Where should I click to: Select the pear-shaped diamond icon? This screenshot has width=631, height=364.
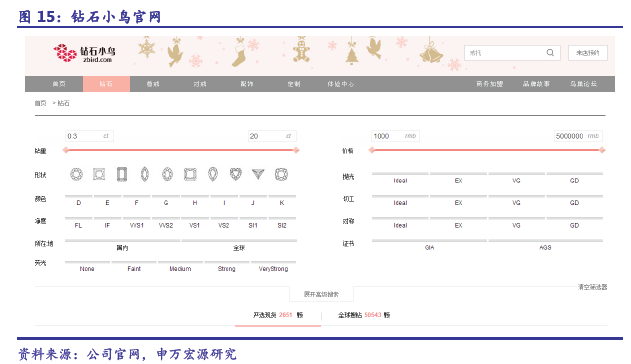(x=213, y=174)
